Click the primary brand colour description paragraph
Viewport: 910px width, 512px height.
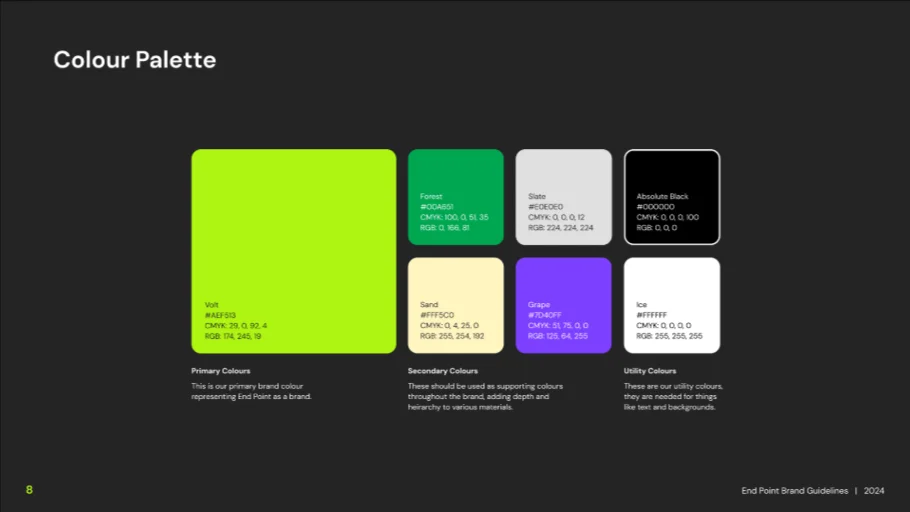pos(251,391)
